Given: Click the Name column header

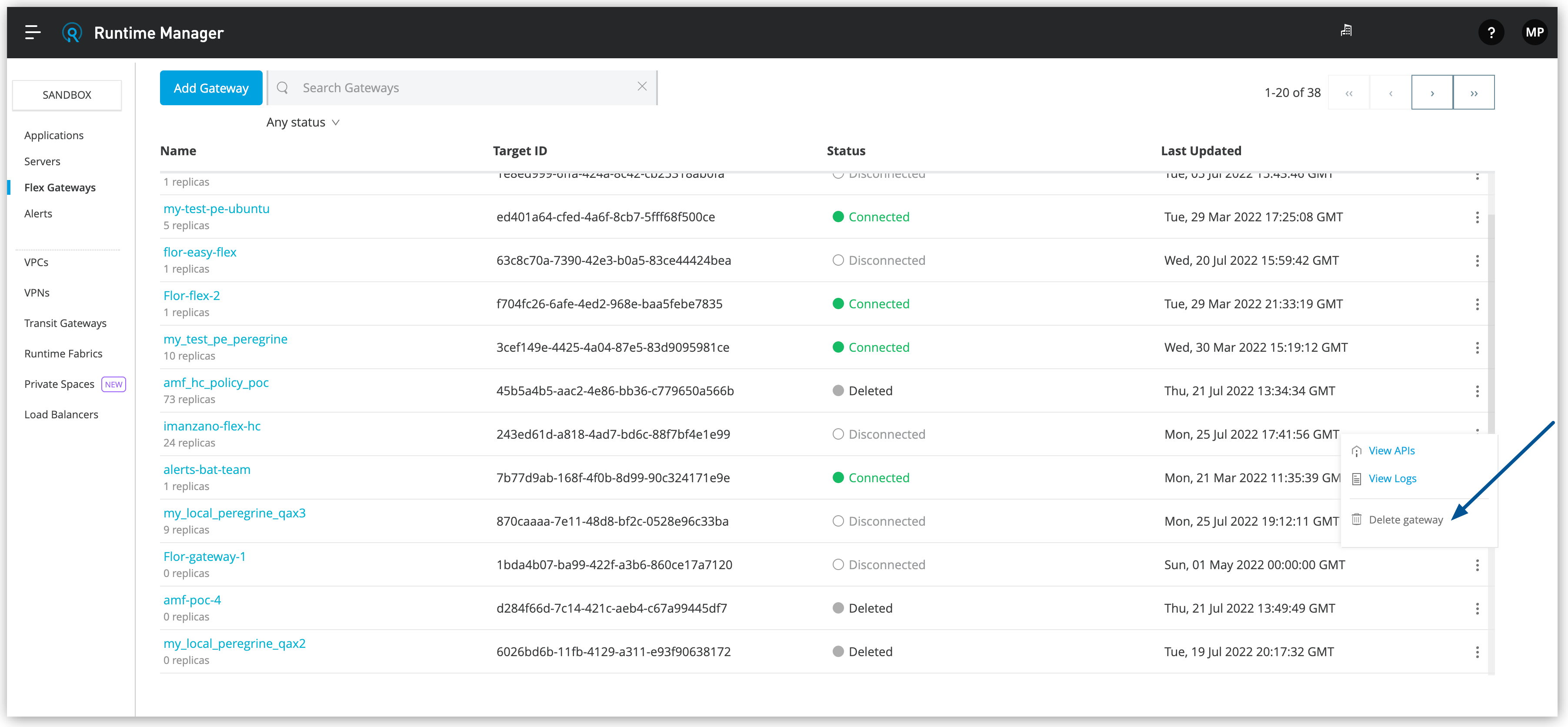Looking at the screenshot, I should coord(178,151).
